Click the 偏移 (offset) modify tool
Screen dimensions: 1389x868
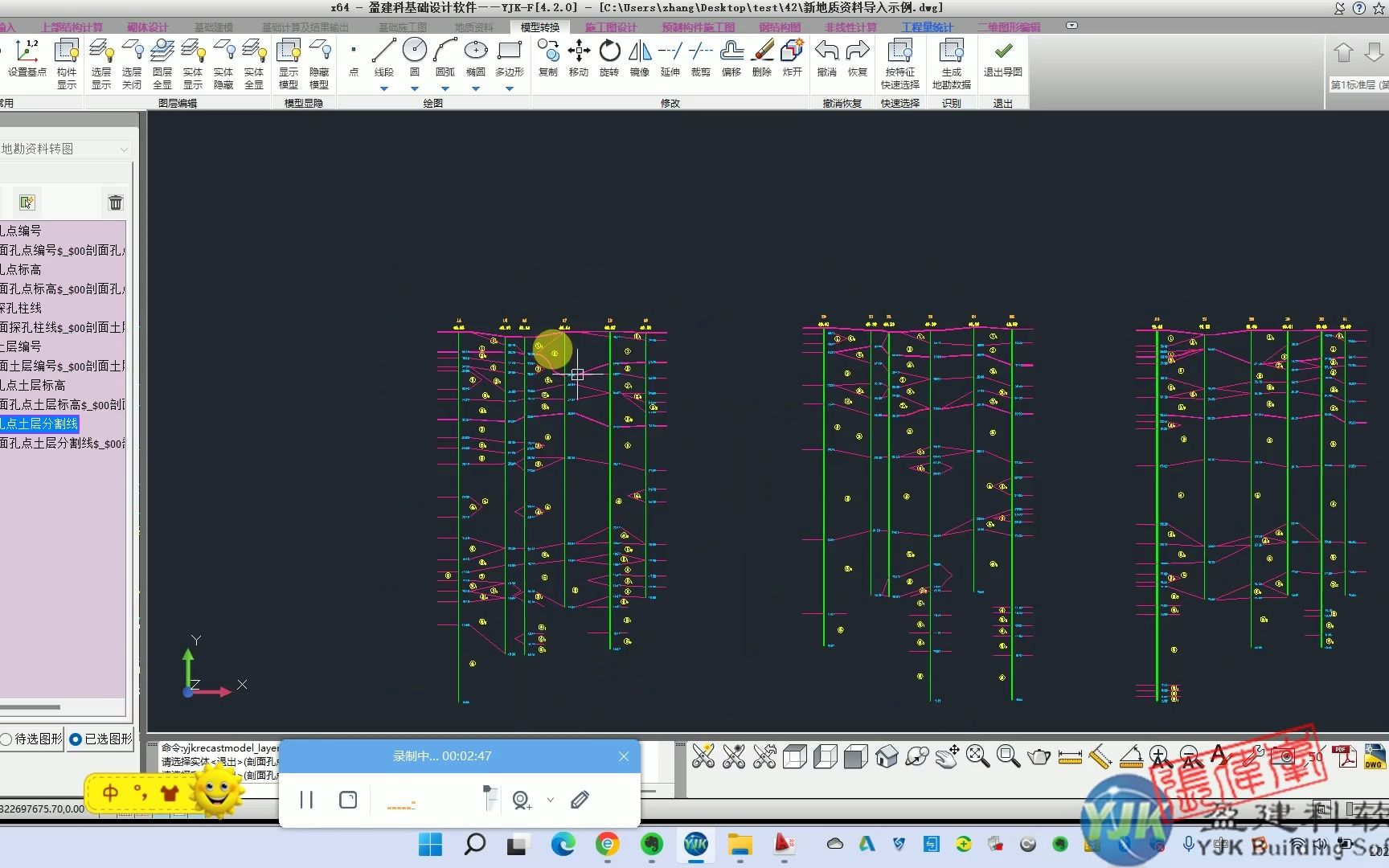click(731, 59)
